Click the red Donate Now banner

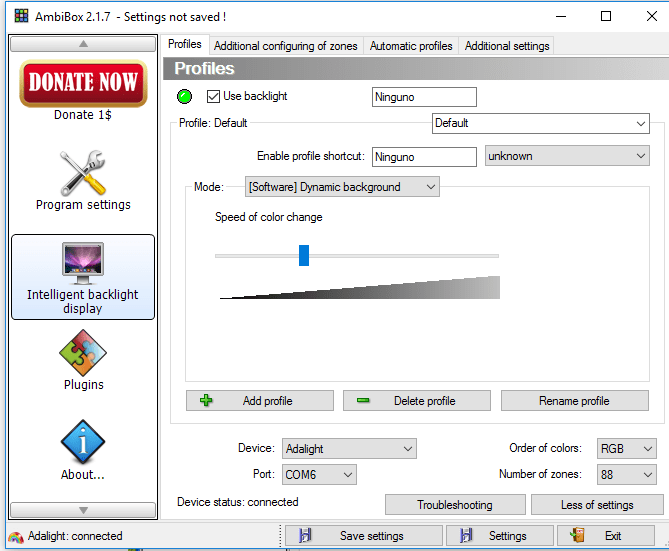pyautogui.click(x=83, y=83)
